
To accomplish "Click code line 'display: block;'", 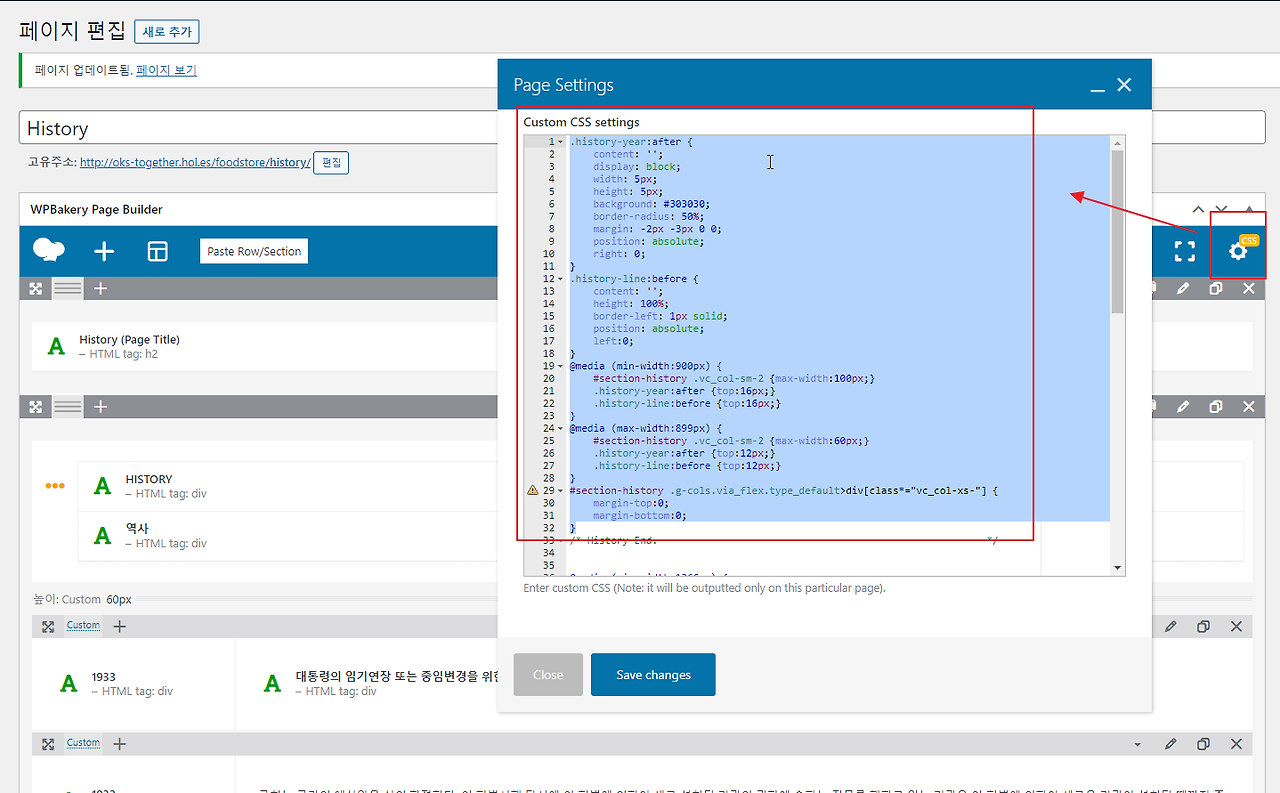I will pyautogui.click(x=636, y=167).
